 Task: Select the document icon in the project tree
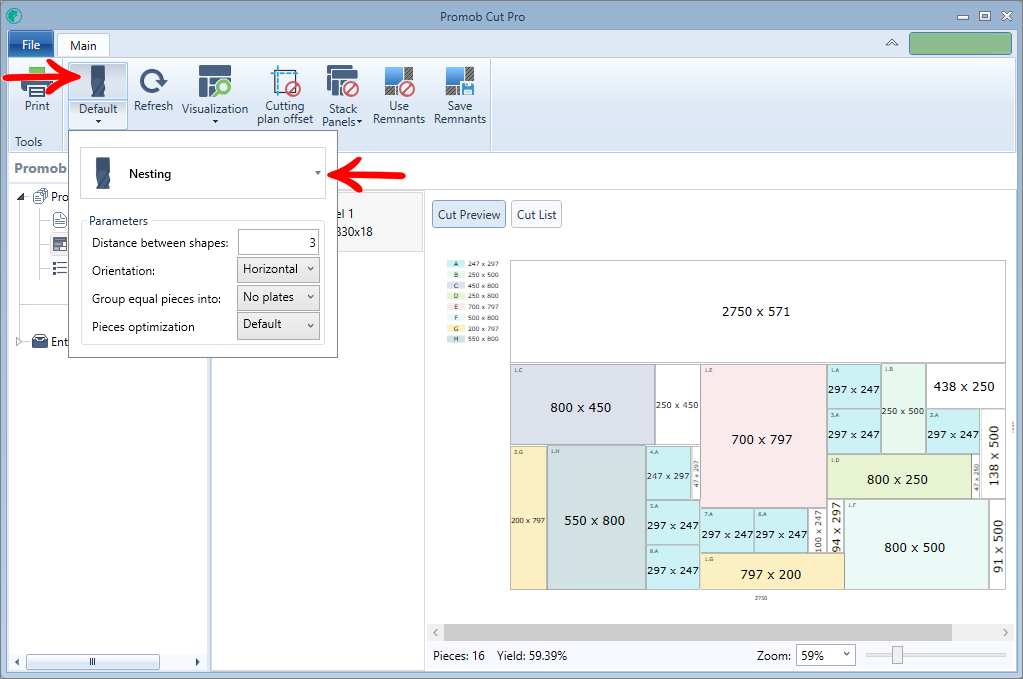tap(59, 219)
